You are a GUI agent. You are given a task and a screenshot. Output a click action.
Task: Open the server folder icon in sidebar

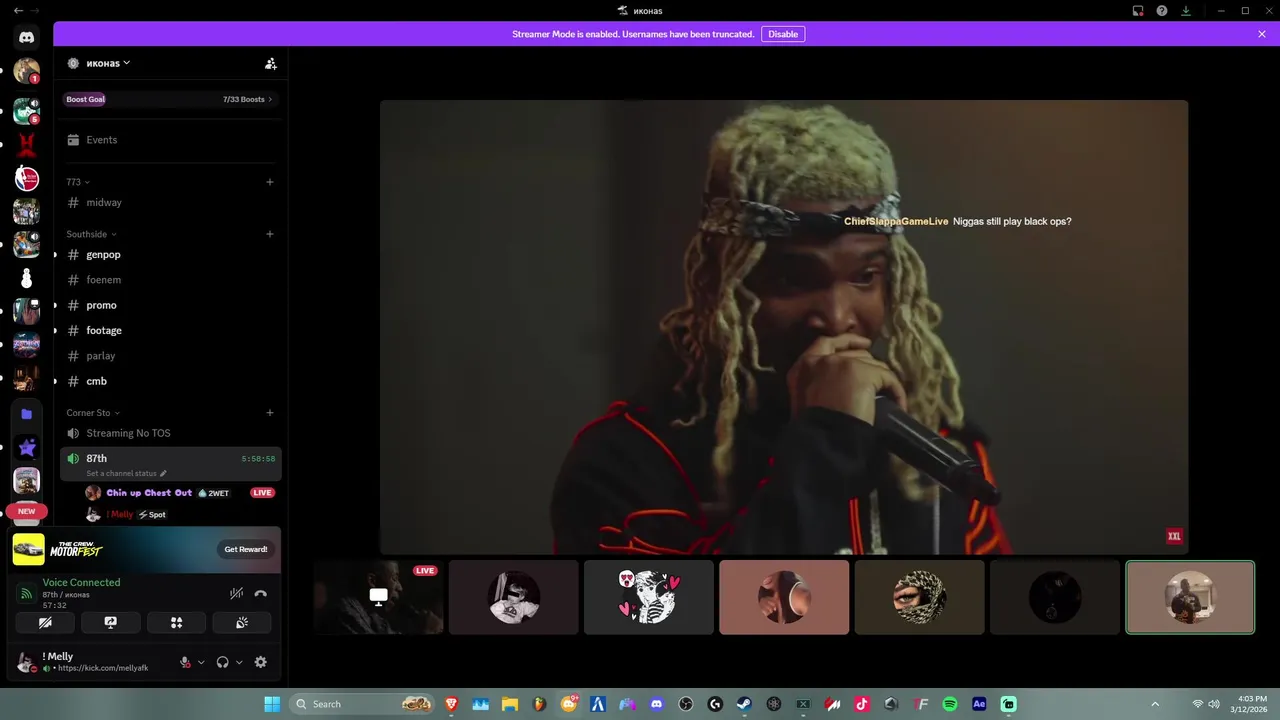tap(27, 414)
